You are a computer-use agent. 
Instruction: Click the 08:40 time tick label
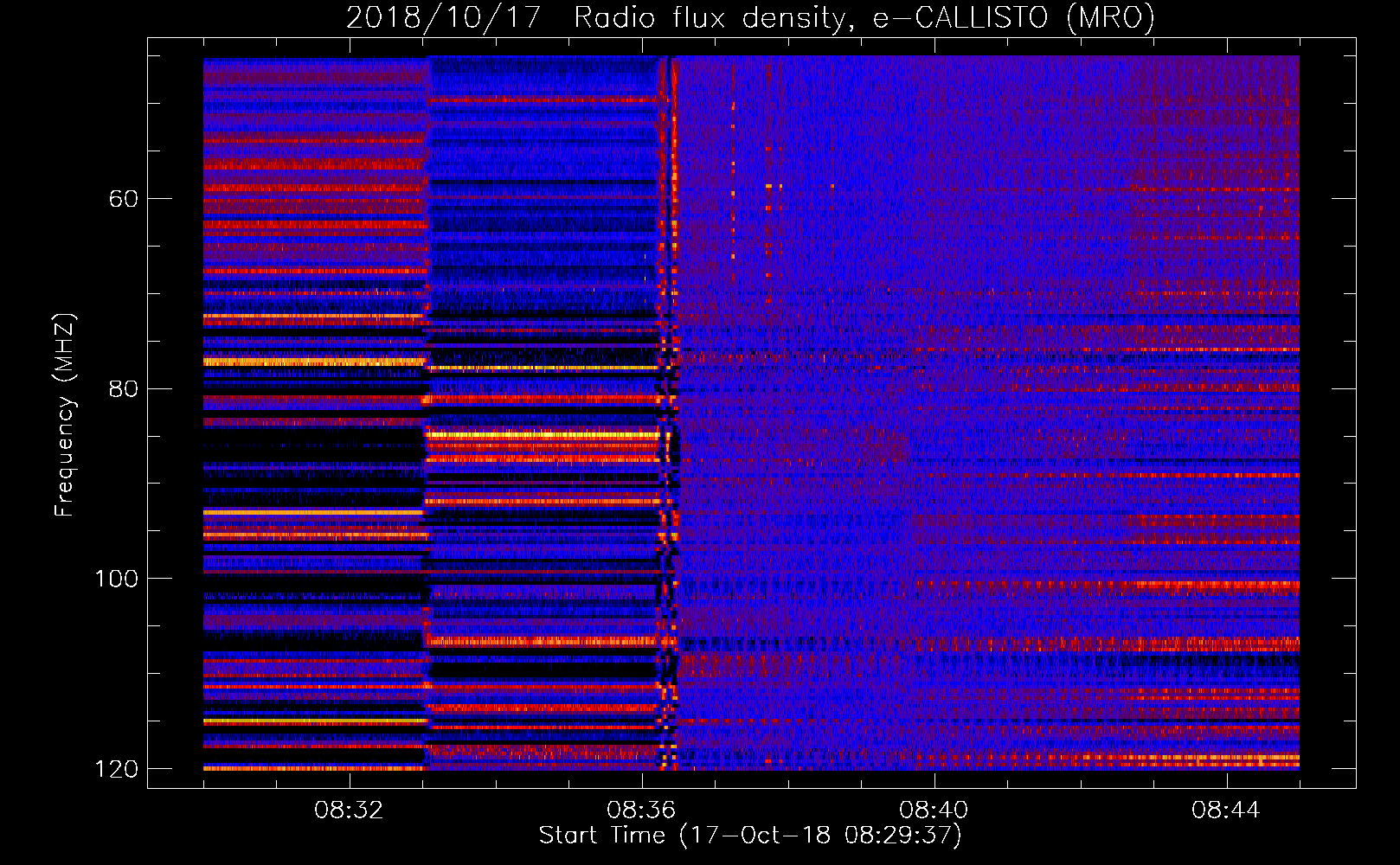[934, 811]
